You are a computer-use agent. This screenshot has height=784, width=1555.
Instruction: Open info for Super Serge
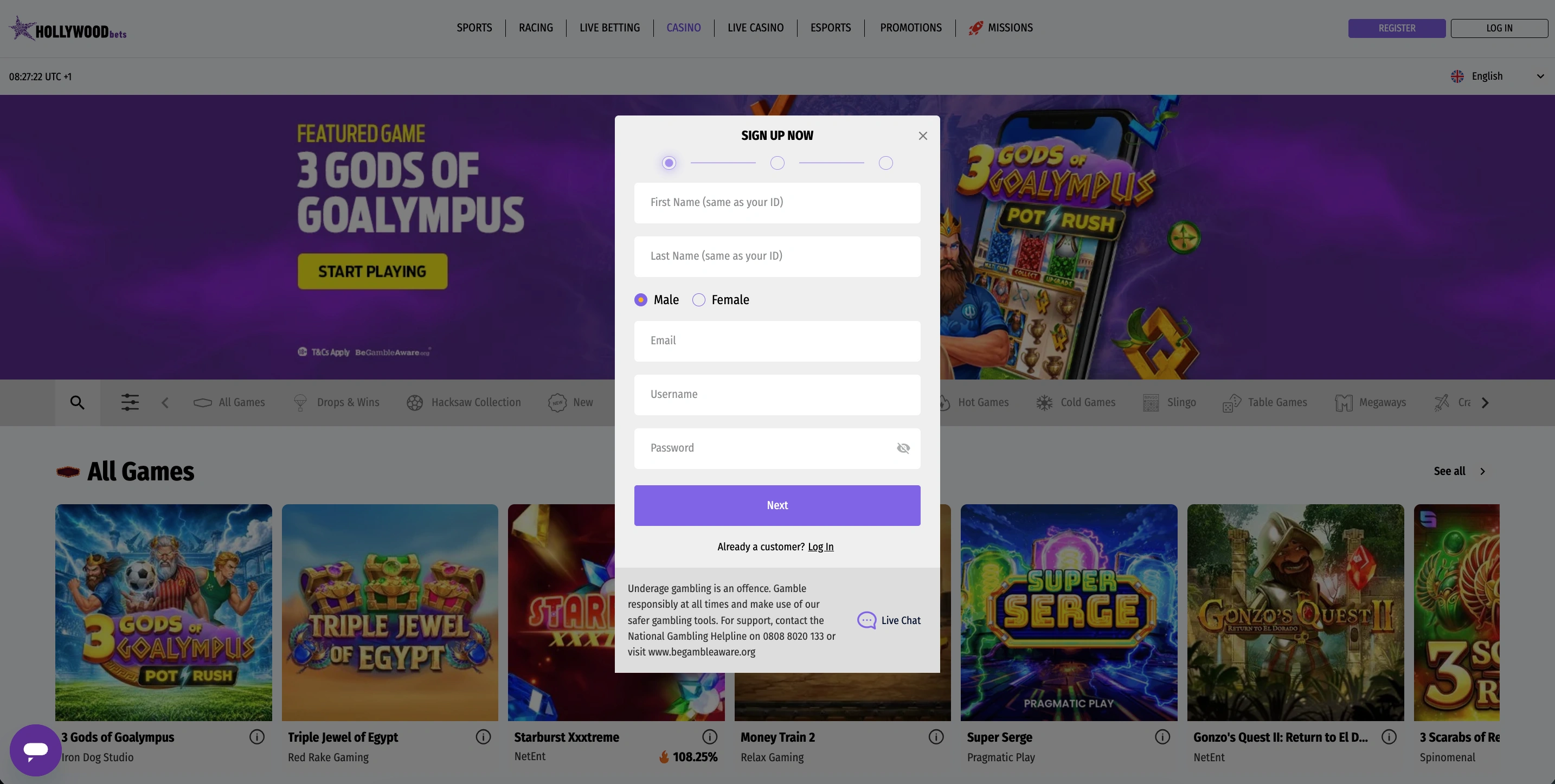click(1162, 737)
